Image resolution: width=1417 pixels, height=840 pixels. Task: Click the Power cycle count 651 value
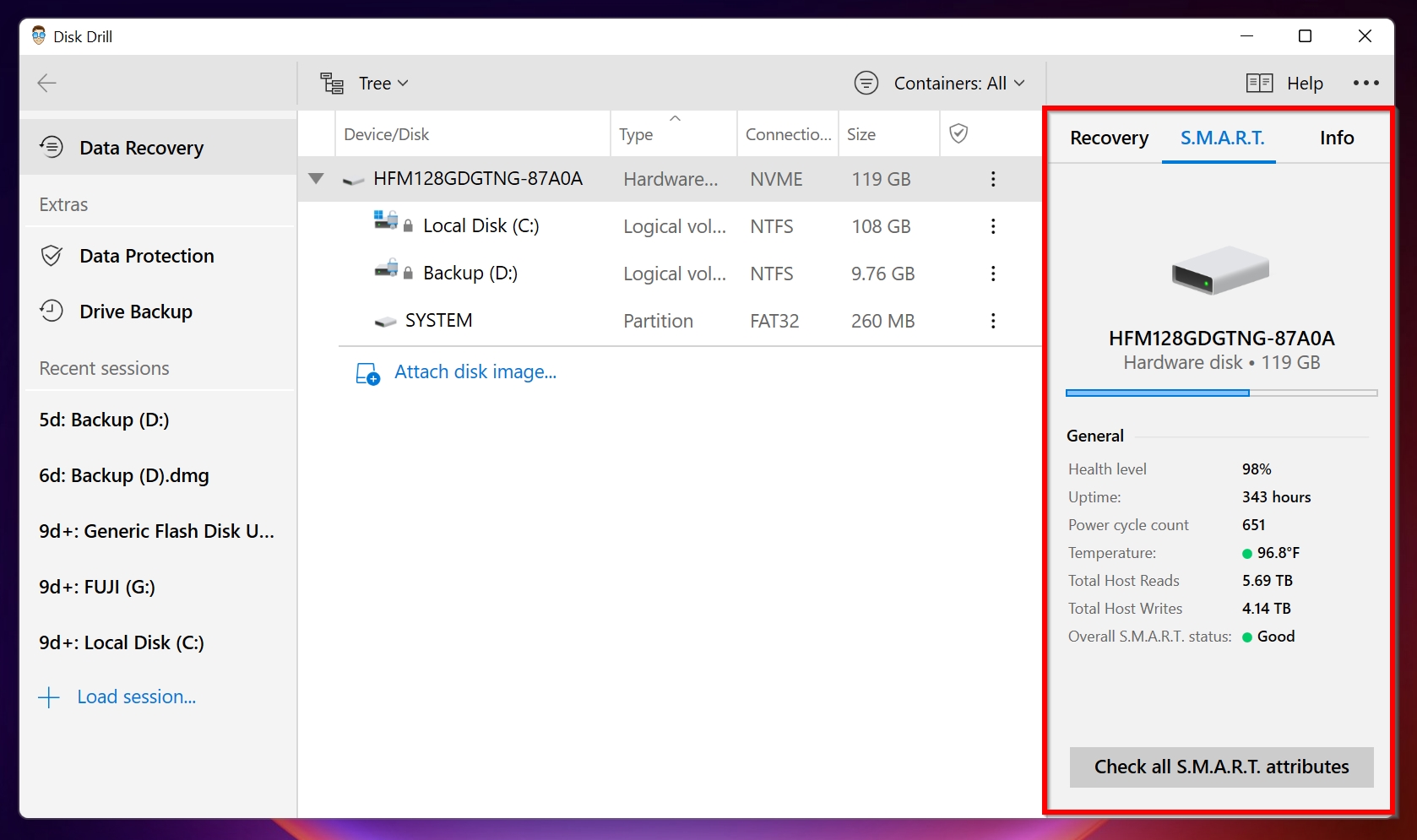pos(1253,525)
